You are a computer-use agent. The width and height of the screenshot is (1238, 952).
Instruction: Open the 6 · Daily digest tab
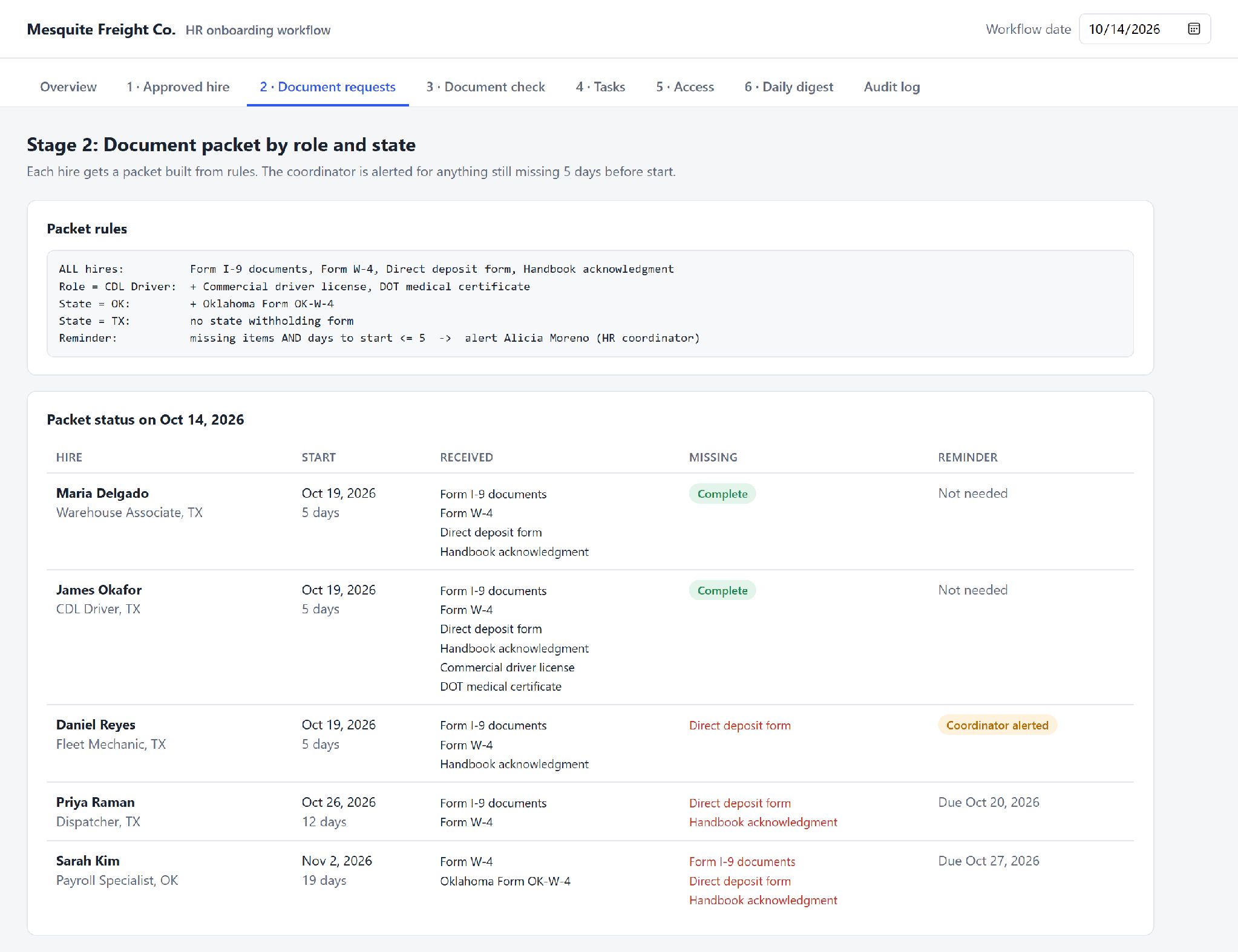point(788,86)
